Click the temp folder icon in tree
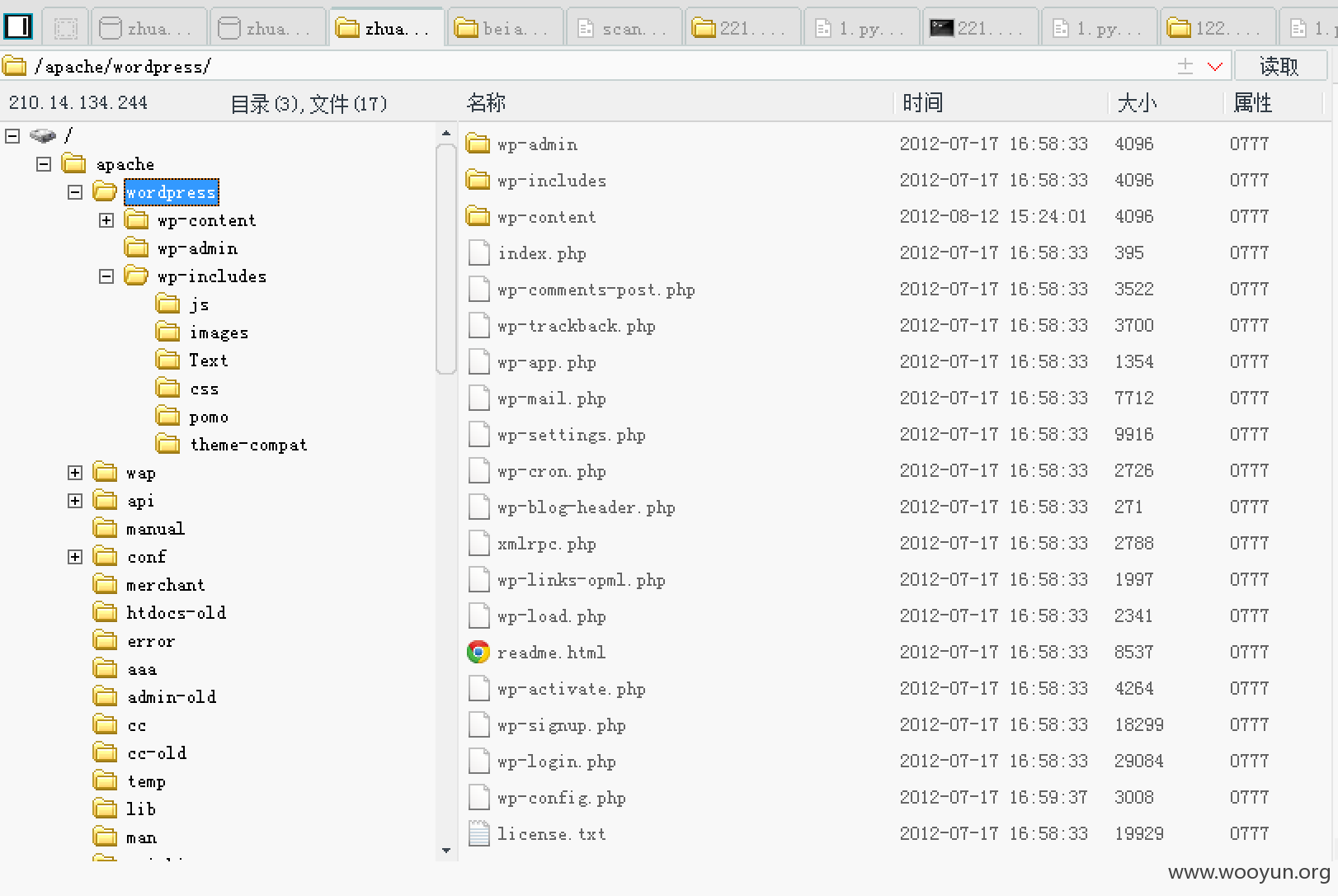Viewport: 1338px width, 896px height. coord(106,780)
